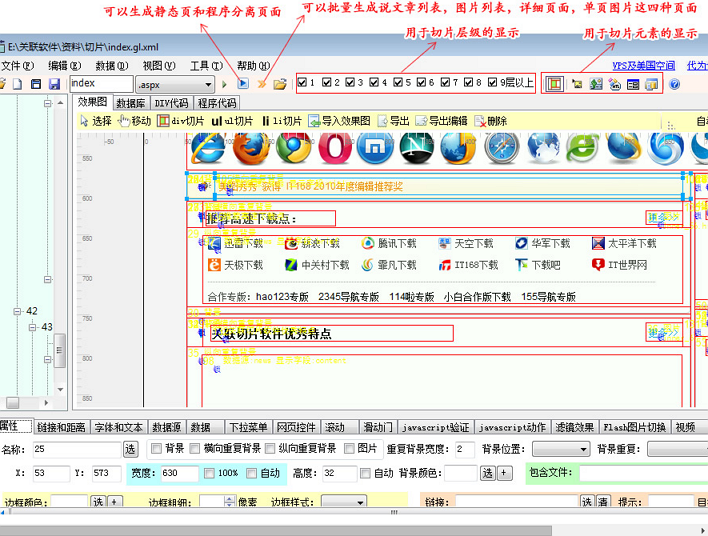Click the 宽度 input showing 630
708x536 pixels.
[179, 473]
